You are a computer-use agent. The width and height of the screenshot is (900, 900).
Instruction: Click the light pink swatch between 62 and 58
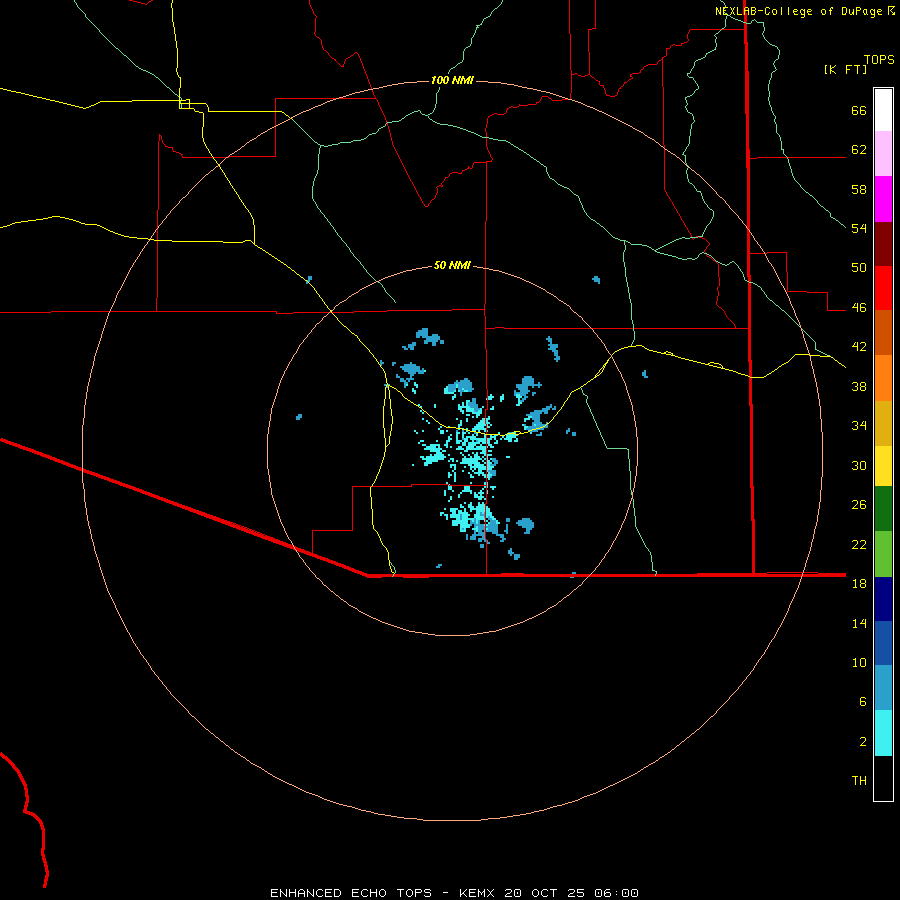pos(883,153)
